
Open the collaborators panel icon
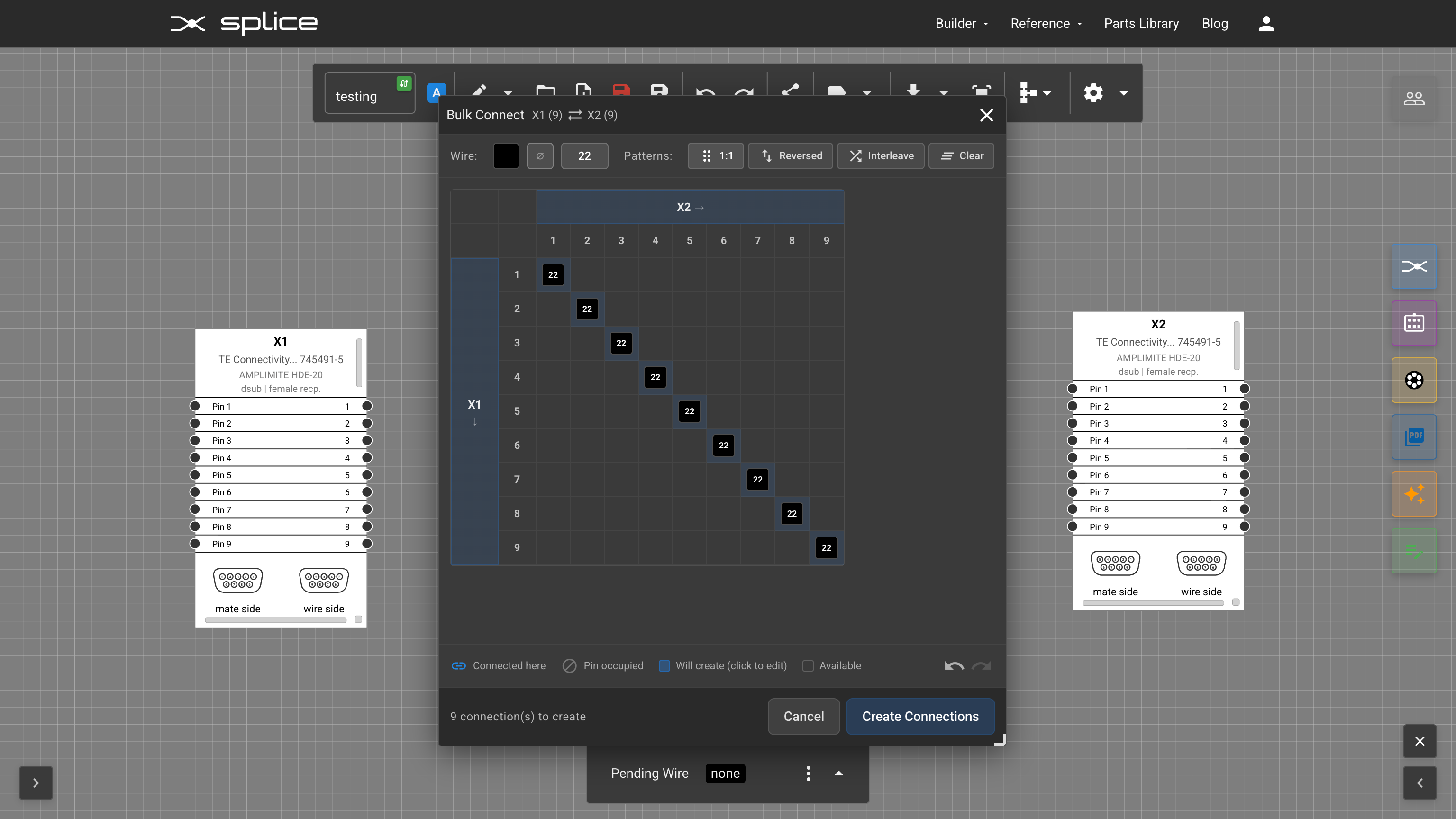[1414, 99]
